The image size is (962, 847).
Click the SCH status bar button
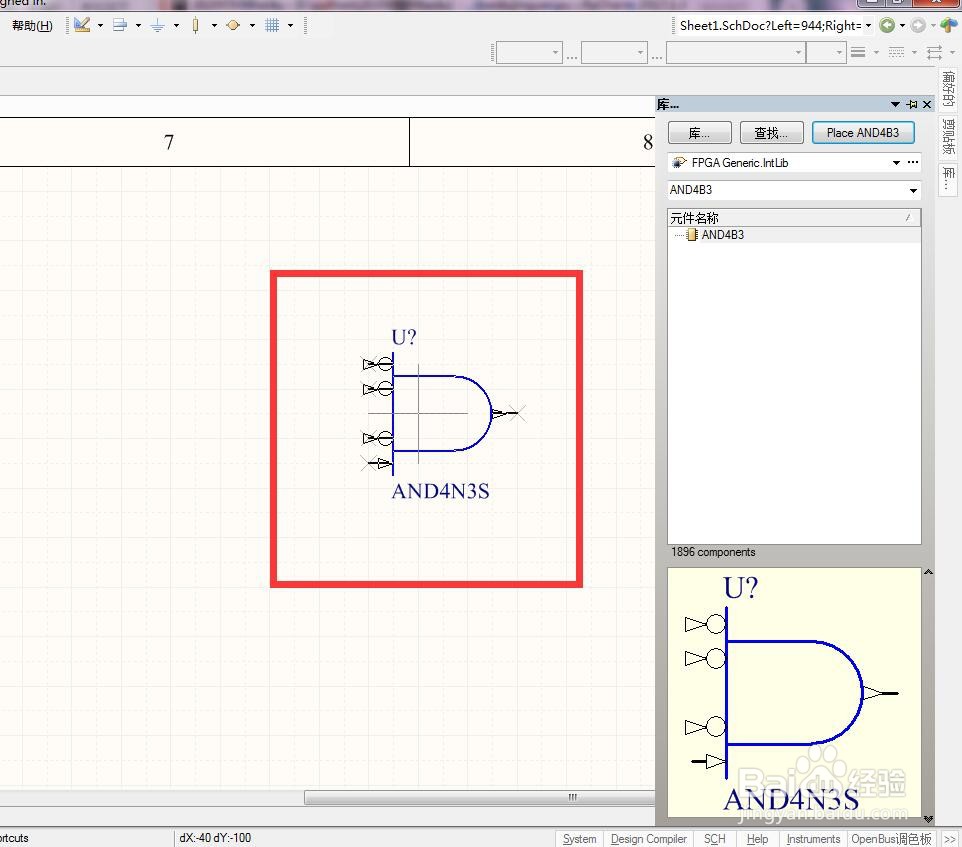(714, 839)
